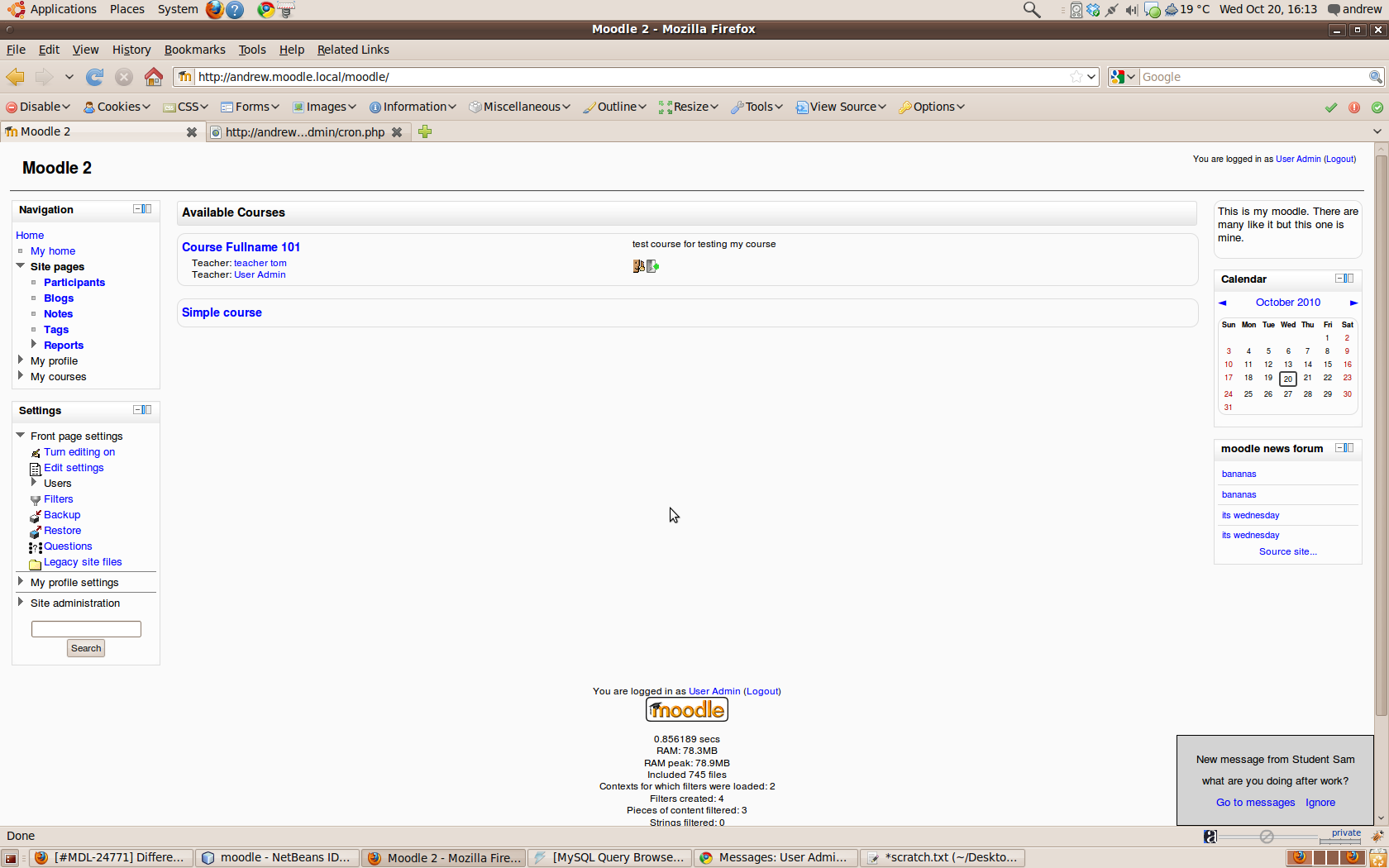Viewport: 1389px width, 868px height.
Task: Open the Tools menu in menu bar
Action: pos(252,50)
